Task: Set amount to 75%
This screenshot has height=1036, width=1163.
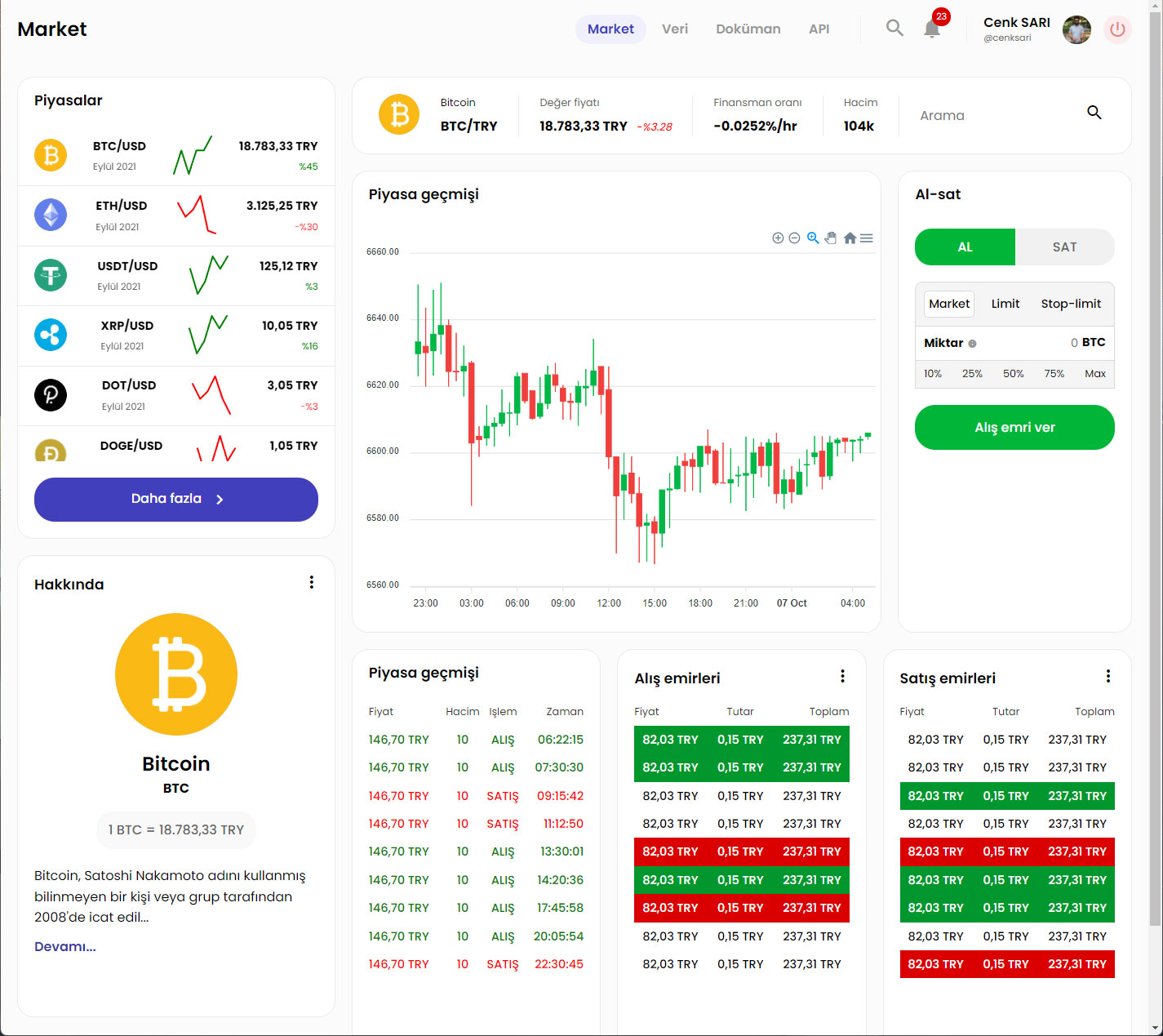Action: [x=1054, y=374]
